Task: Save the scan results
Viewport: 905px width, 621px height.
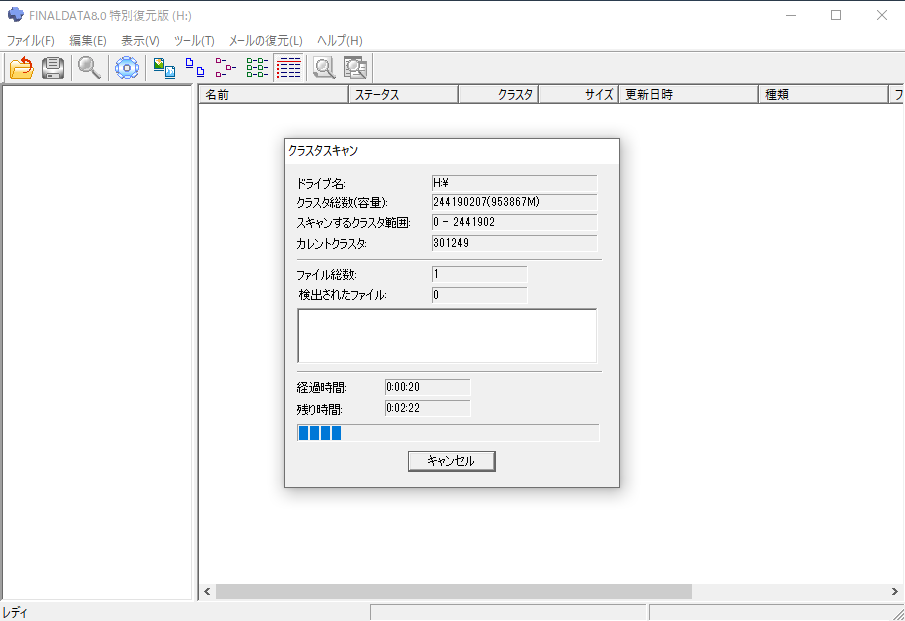Action: point(51,67)
